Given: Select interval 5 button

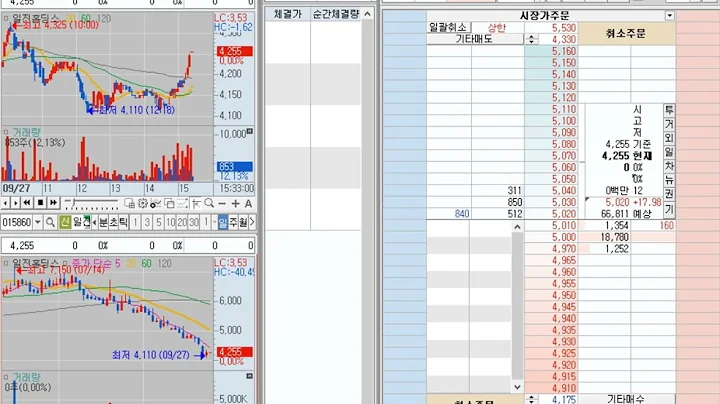Looking at the screenshot, I should [x=159, y=223].
